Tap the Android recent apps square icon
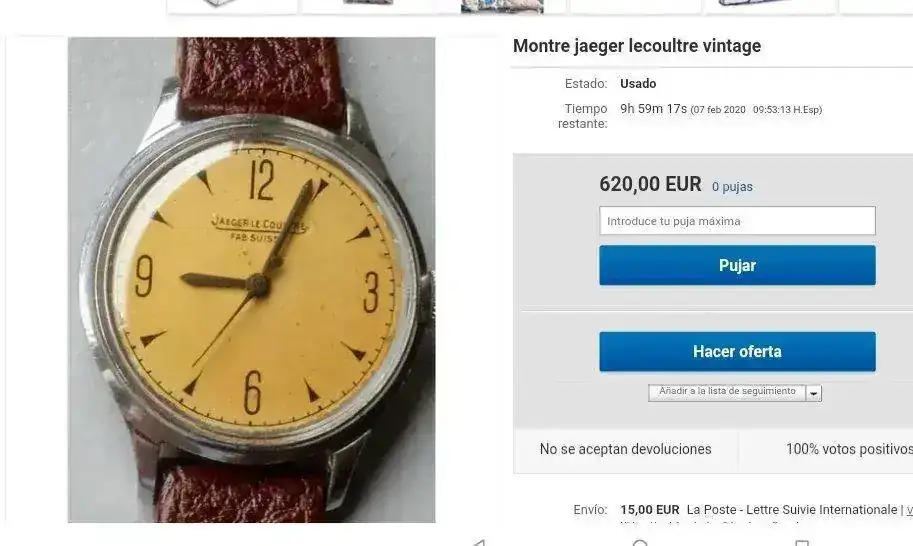The height and width of the screenshot is (546, 913). (x=802, y=543)
